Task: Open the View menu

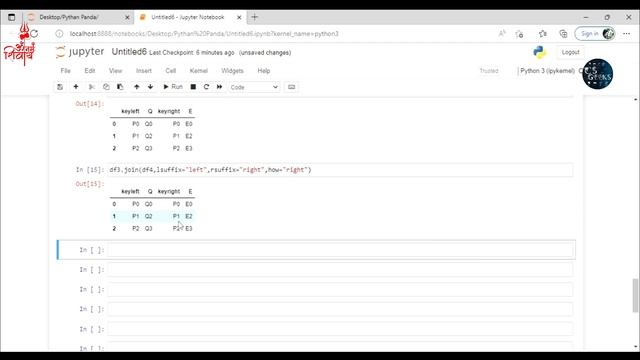Action: click(116, 71)
